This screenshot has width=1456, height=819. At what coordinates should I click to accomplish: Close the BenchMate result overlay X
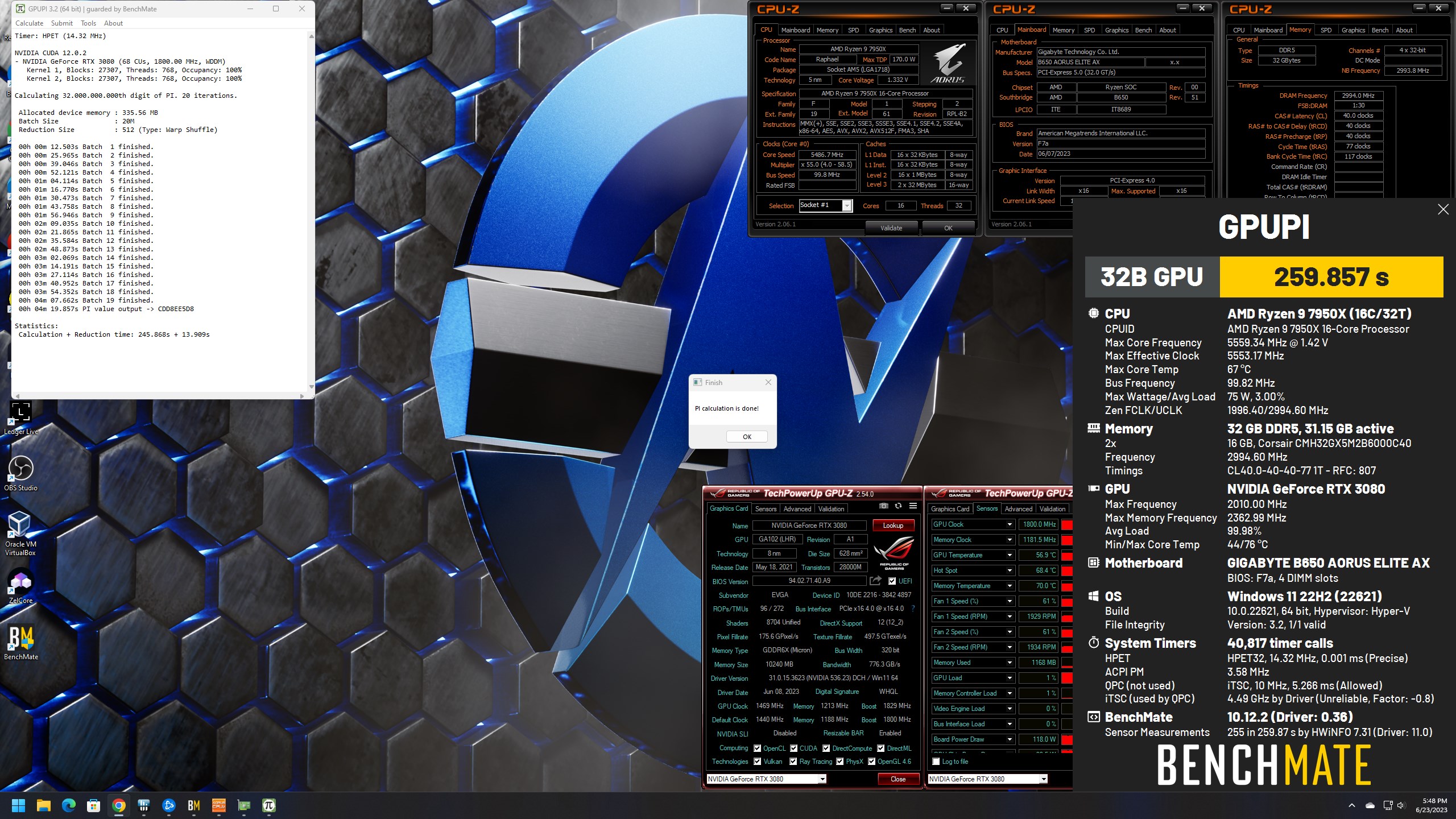pos(1443,209)
